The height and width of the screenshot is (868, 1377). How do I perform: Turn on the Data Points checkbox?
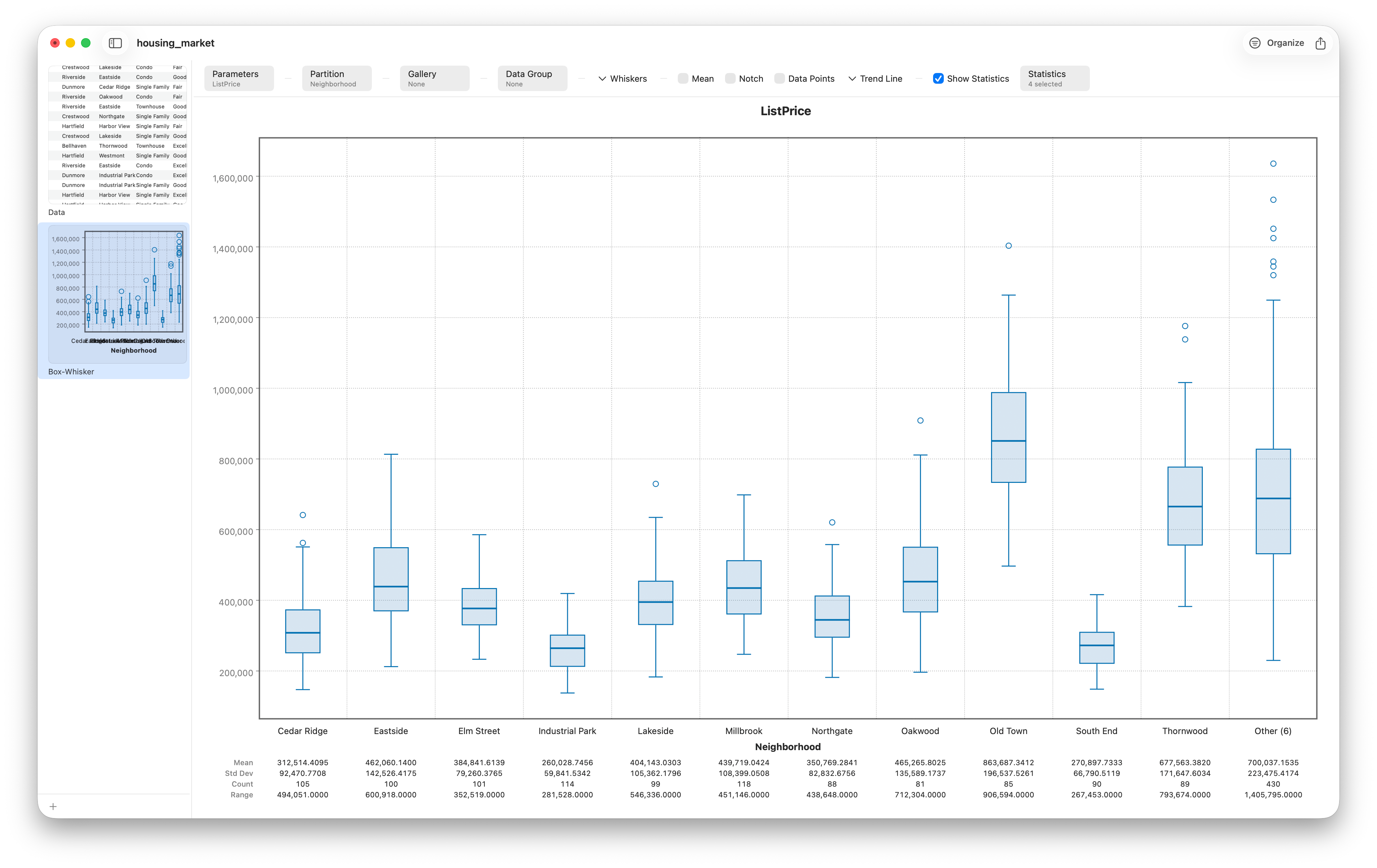pyautogui.click(x=779, y=78)
